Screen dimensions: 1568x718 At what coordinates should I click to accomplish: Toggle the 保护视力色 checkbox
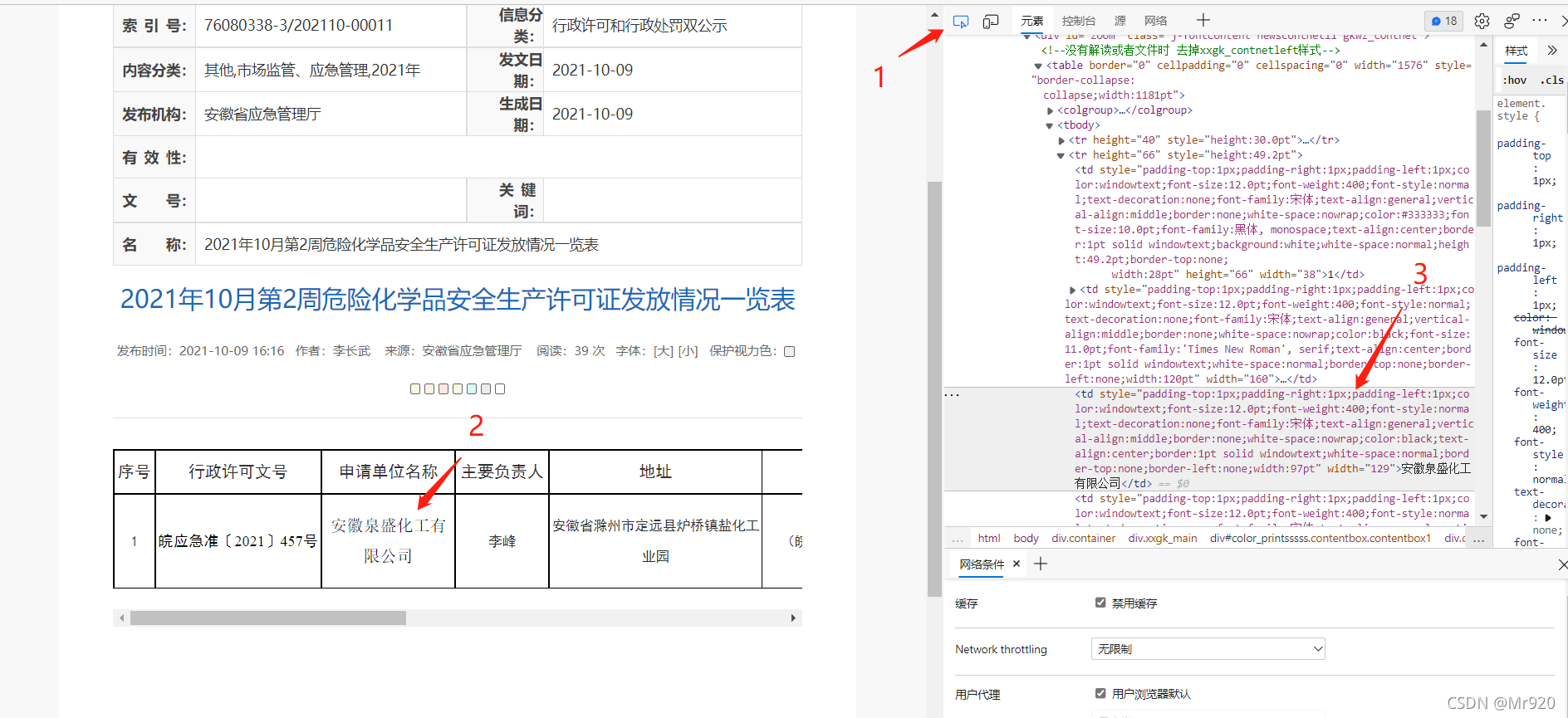790,352
